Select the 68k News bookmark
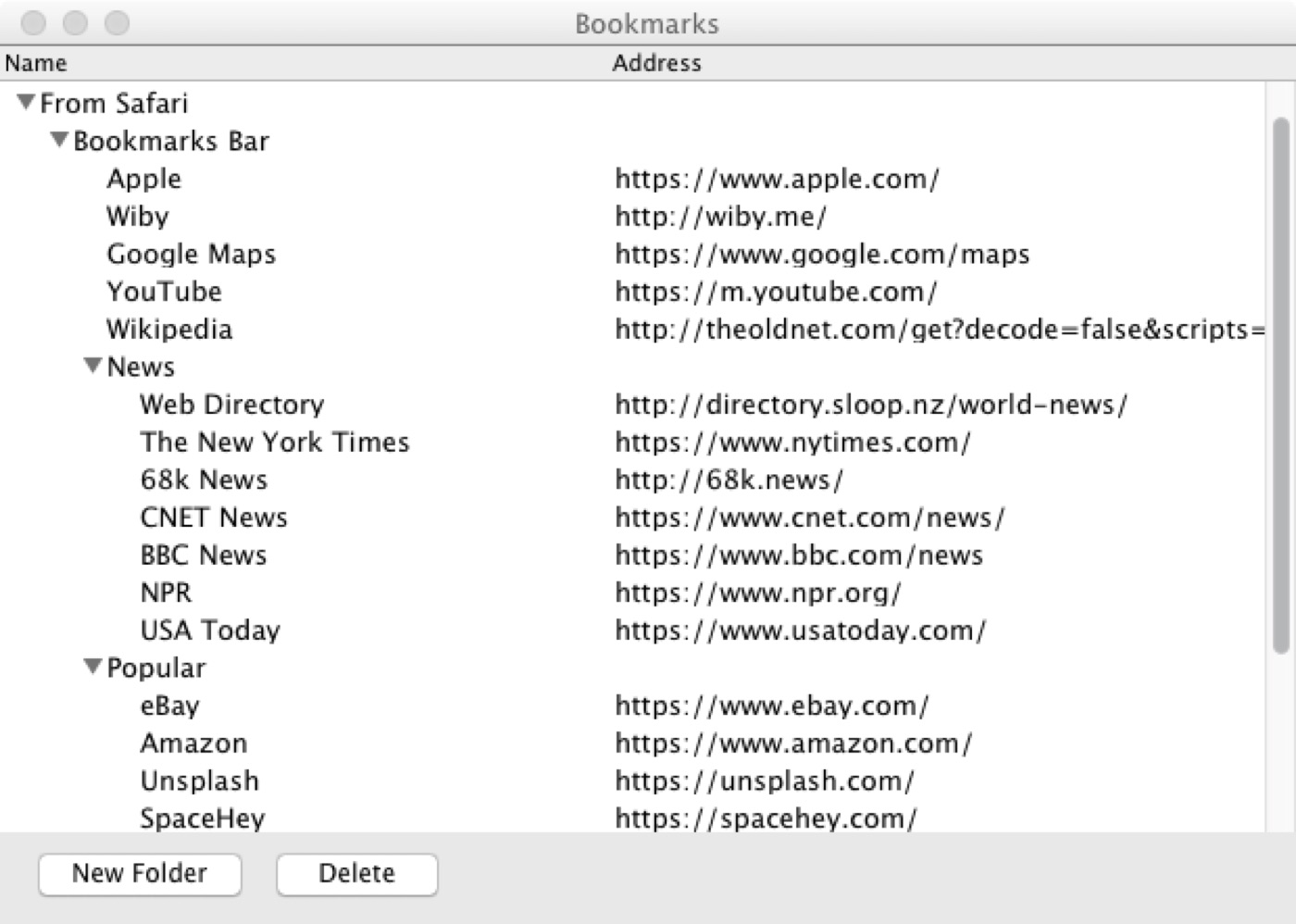 tap(204, 480)
